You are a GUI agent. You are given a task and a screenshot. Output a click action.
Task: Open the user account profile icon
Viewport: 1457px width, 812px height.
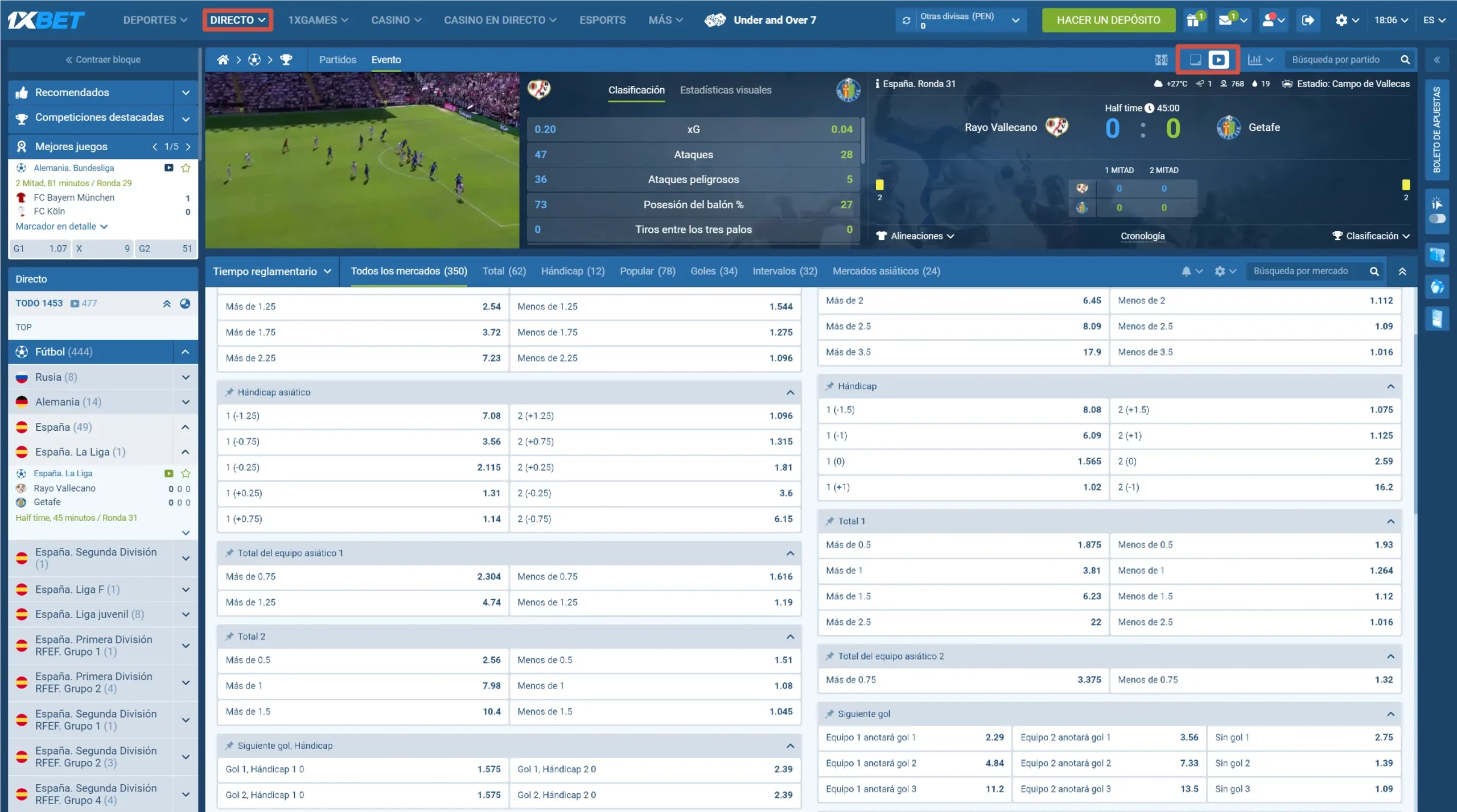pyautogui.click(x=1269, y=20)
